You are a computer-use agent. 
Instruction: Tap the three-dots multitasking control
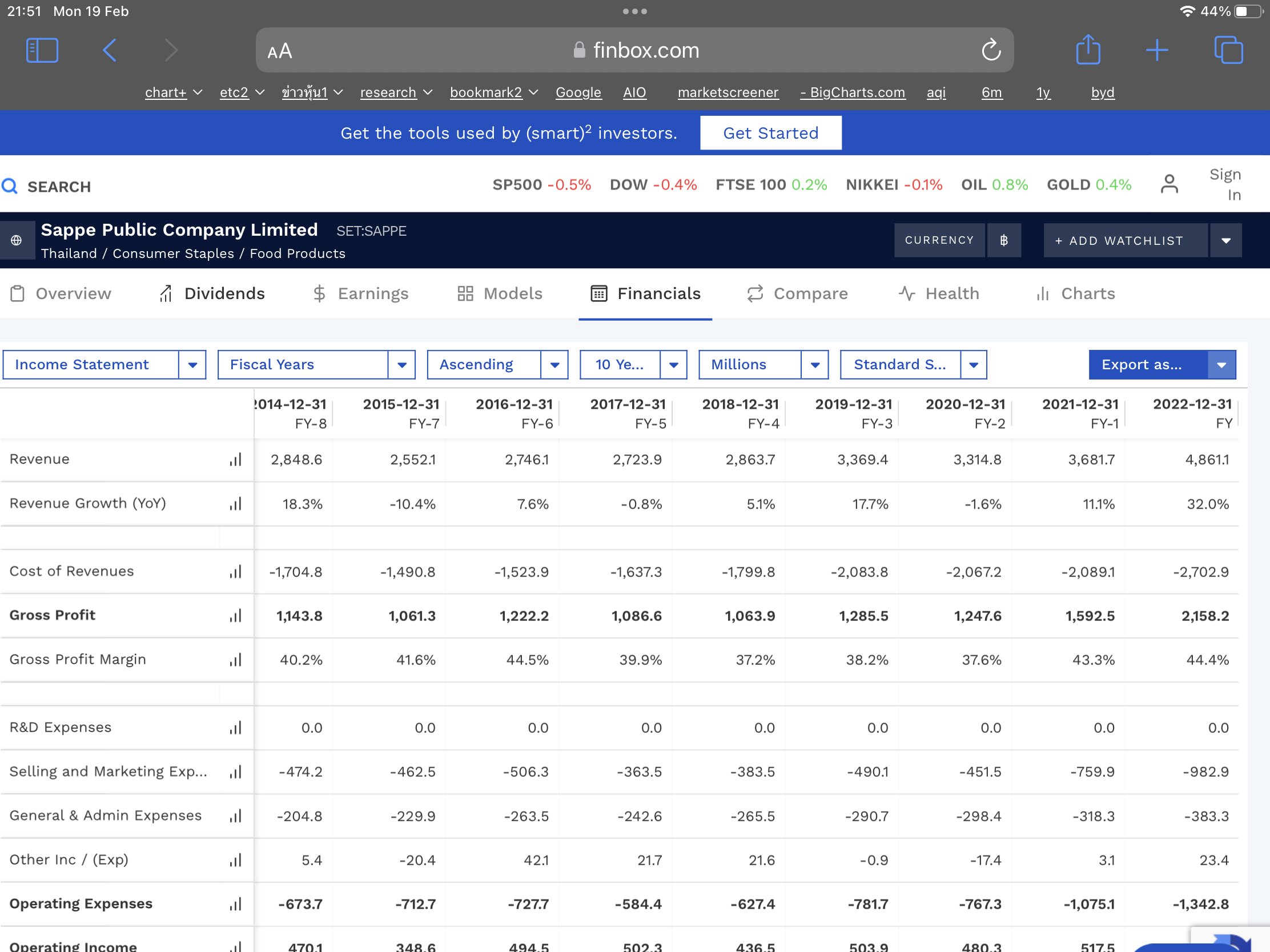[635, 11]
